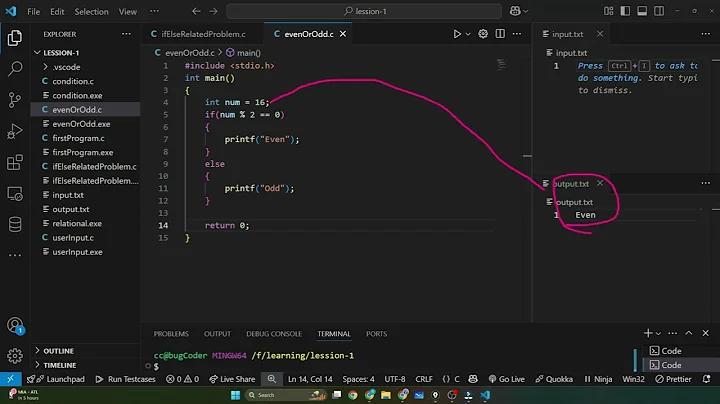This screenshot has width=720, height=404.
Task: Open the Explorer view in activity bar
Action: click(15, 38)
